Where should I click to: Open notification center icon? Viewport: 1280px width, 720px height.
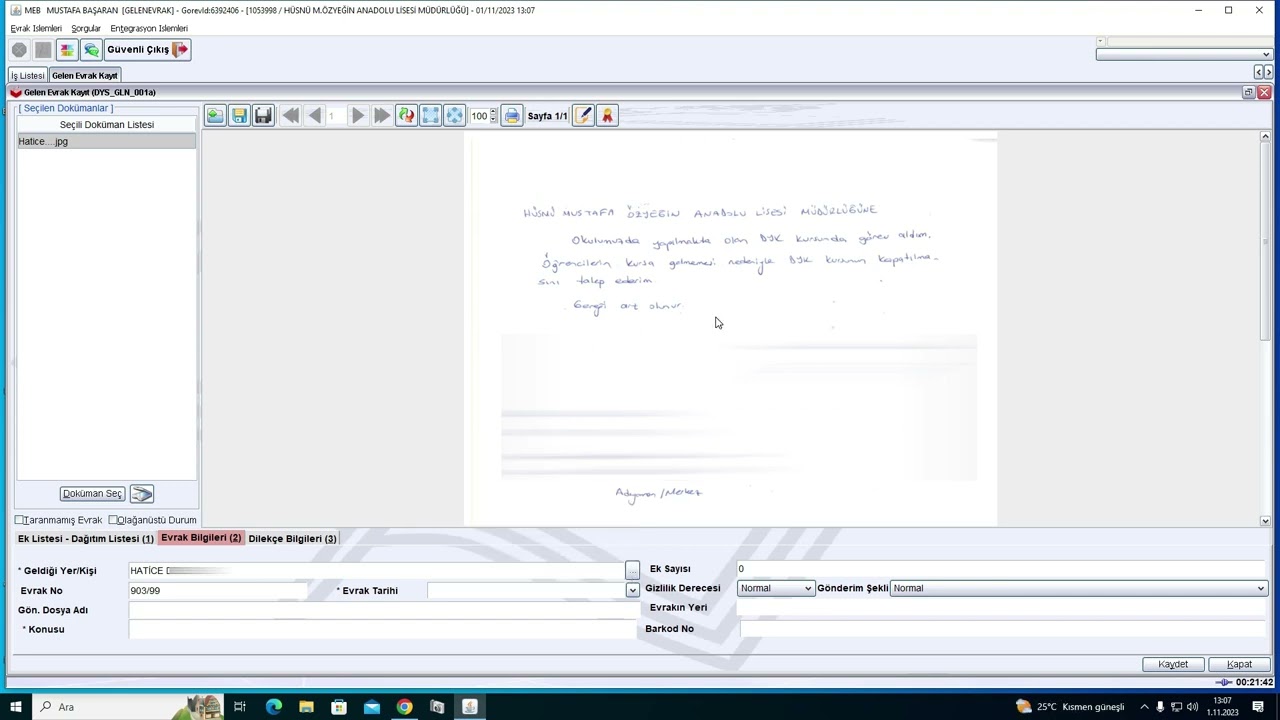(x=1258, y=707)
